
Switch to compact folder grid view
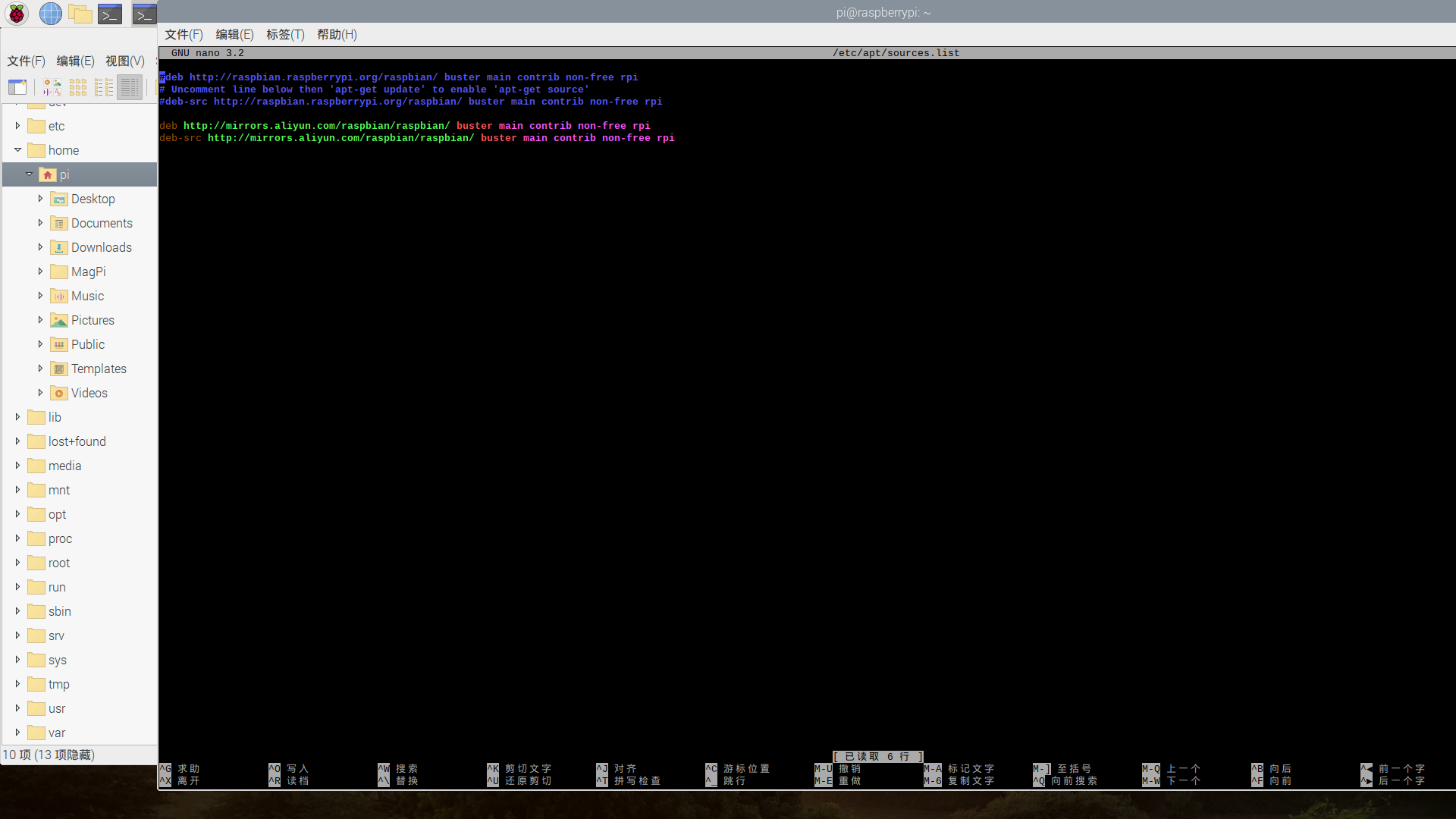[78, 87]
